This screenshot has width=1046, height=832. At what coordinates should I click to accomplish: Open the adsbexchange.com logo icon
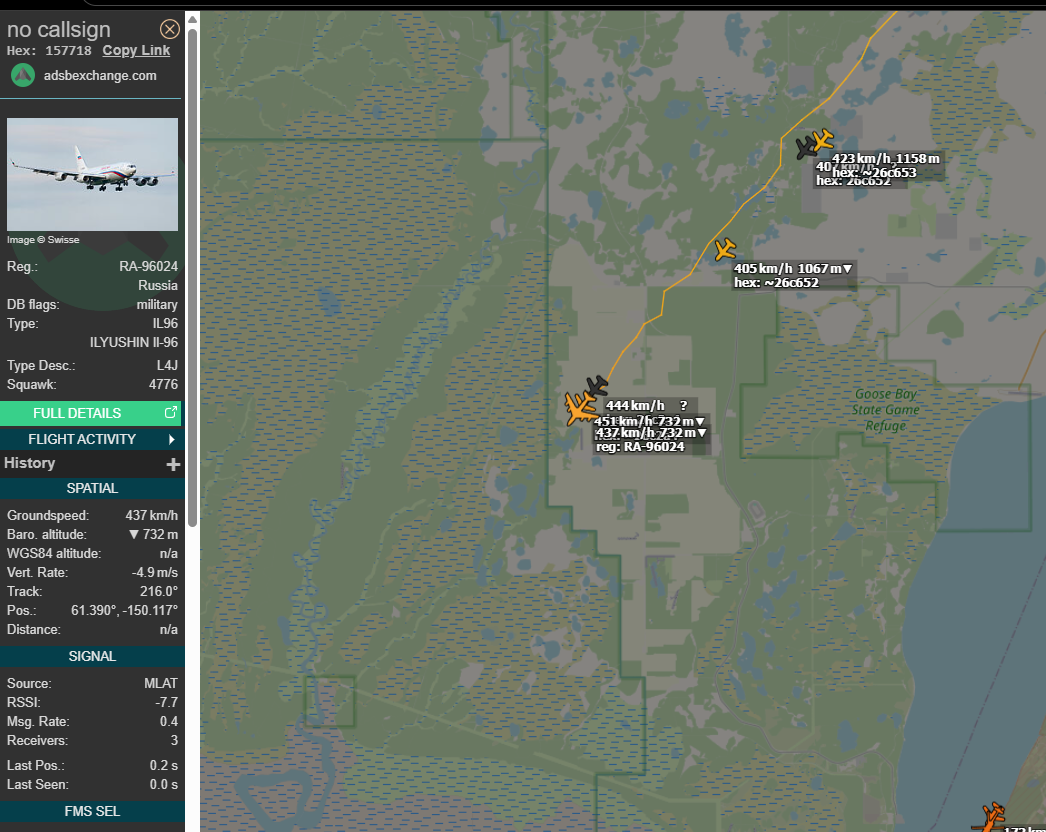tap(23, 75)
